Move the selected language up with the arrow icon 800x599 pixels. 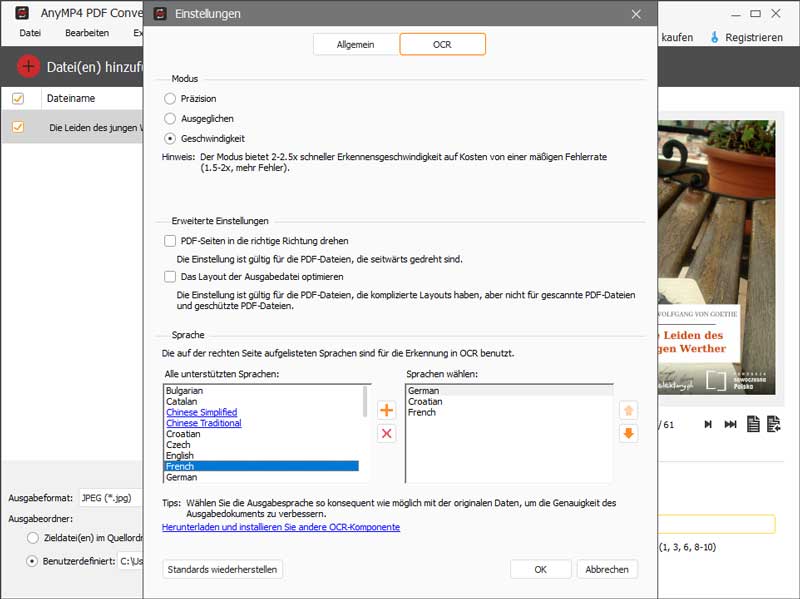628,410
